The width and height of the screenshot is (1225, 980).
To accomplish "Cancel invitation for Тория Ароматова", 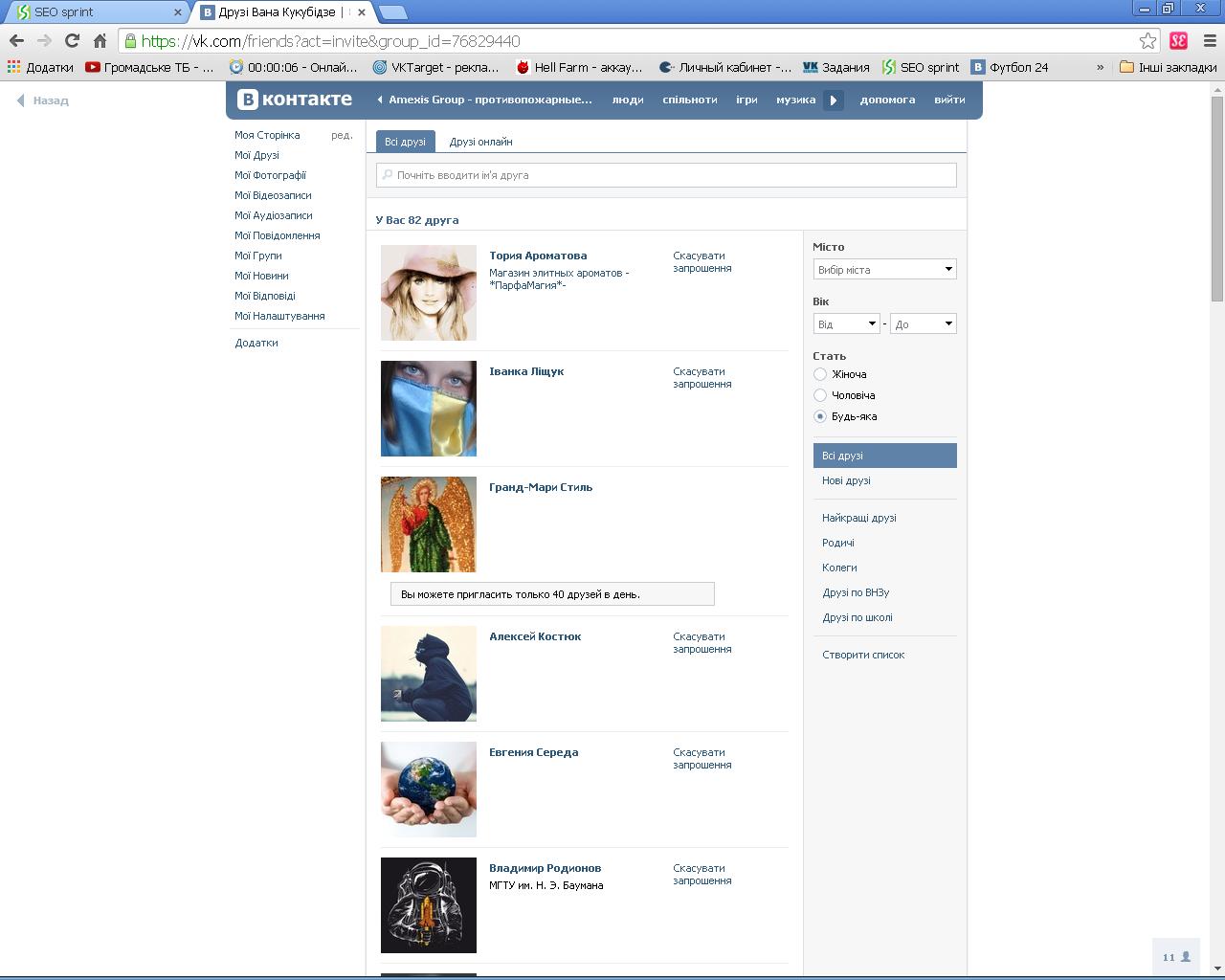I will [x=702, y=262].
